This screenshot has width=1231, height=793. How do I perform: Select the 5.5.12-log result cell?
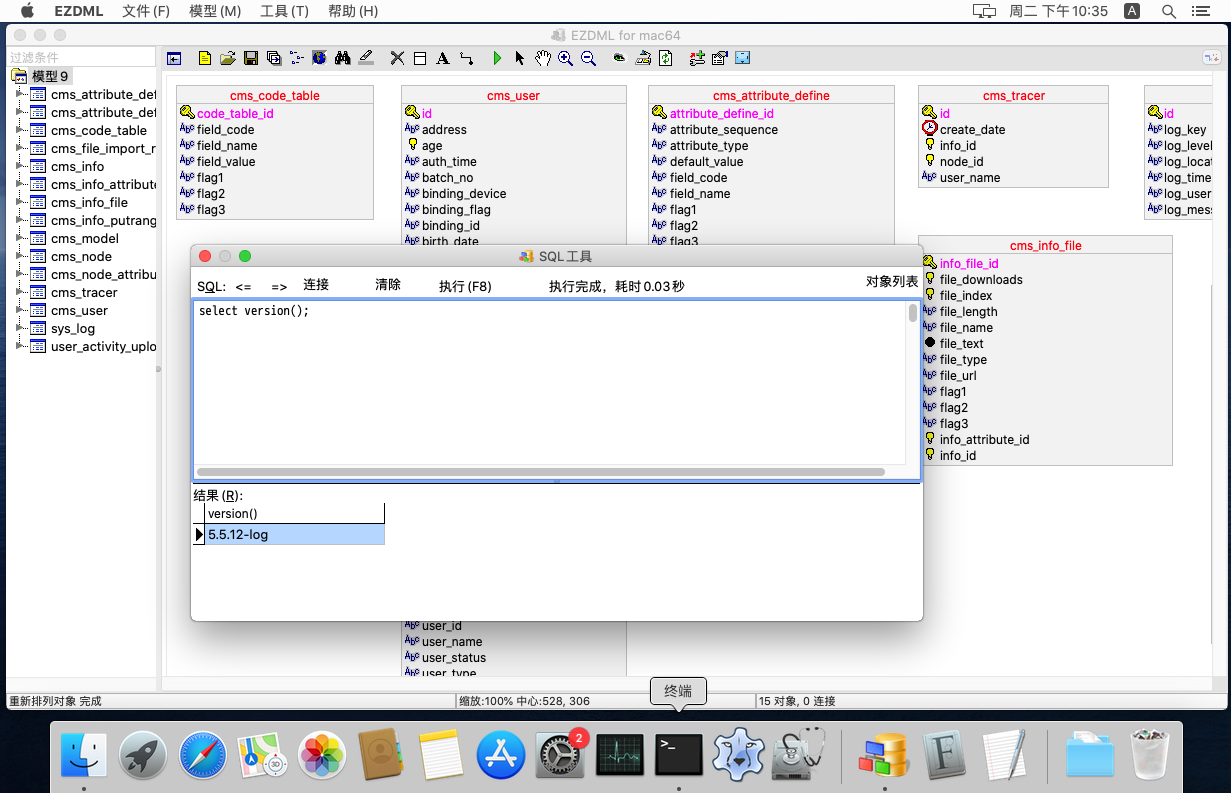295,535
